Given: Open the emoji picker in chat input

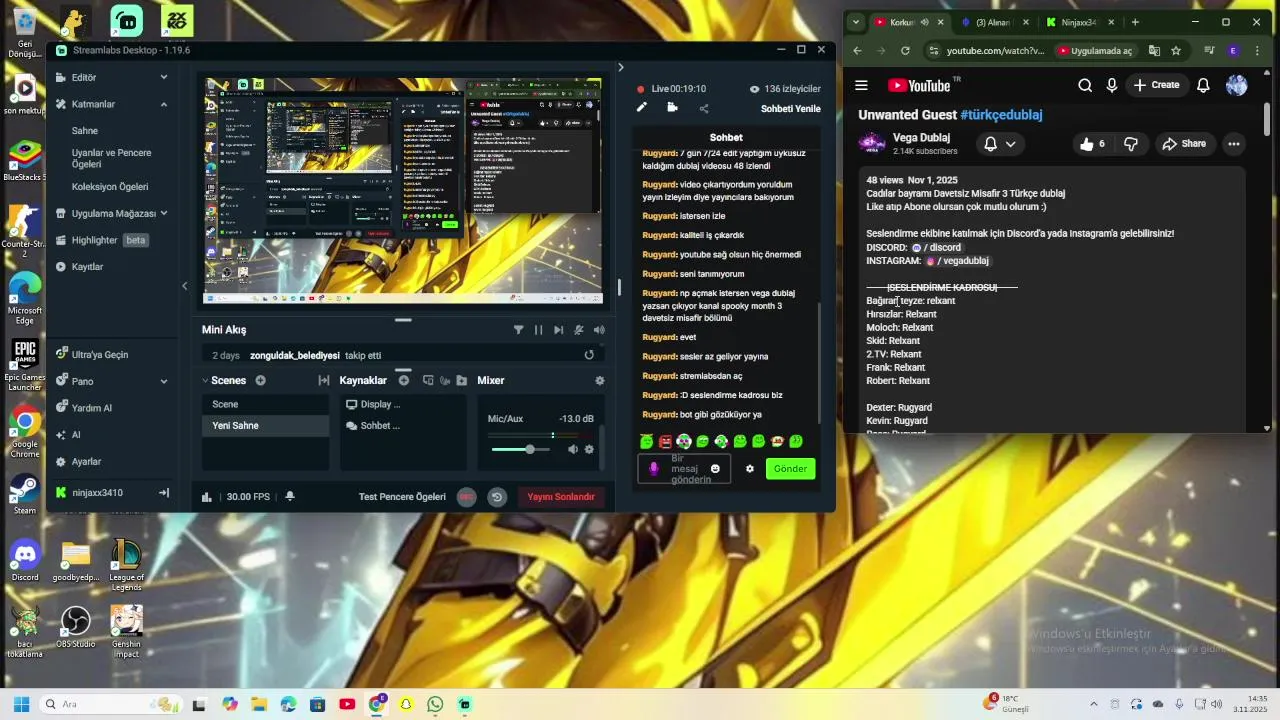Looking at the screenshot, I should [715, 468].
